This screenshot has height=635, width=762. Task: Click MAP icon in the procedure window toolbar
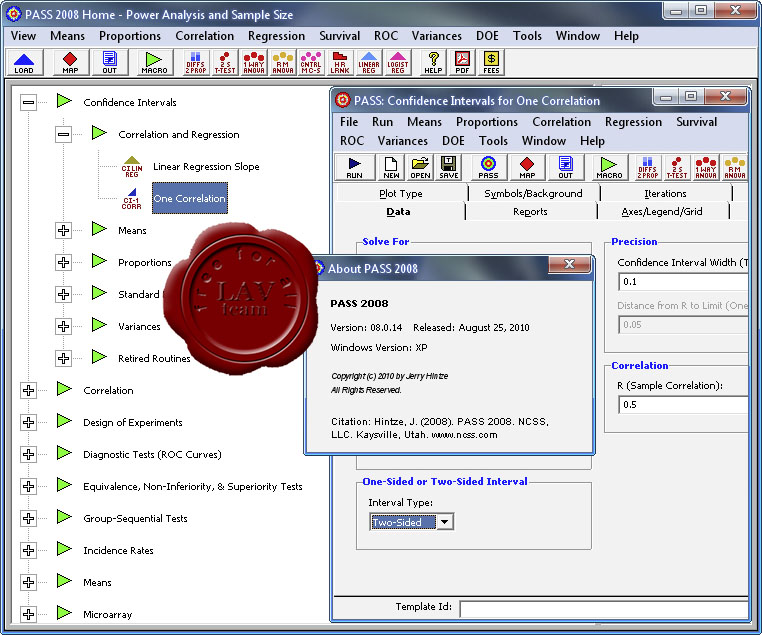tap(527, 168)
